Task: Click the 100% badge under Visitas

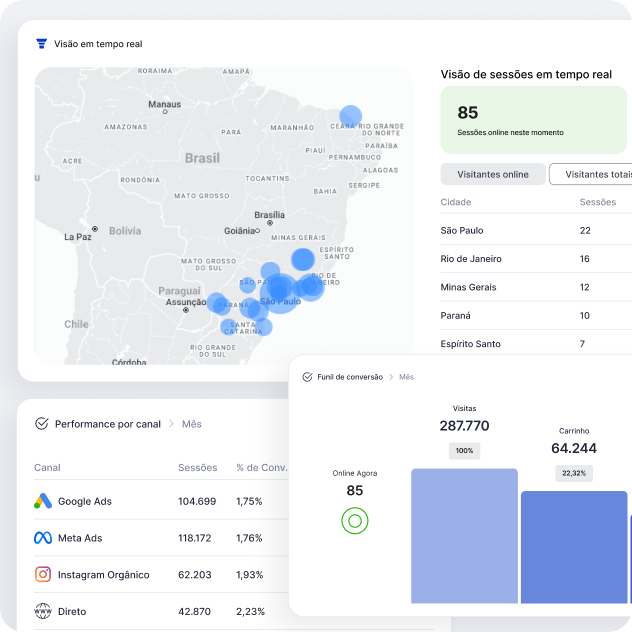Action: 464,451
